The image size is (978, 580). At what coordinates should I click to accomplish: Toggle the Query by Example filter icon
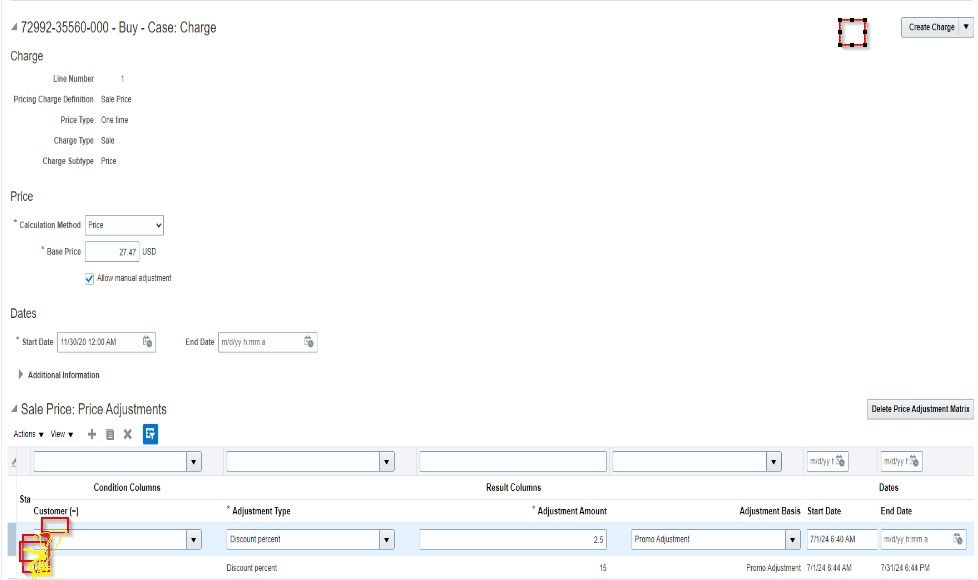click(x=150, y=436)
